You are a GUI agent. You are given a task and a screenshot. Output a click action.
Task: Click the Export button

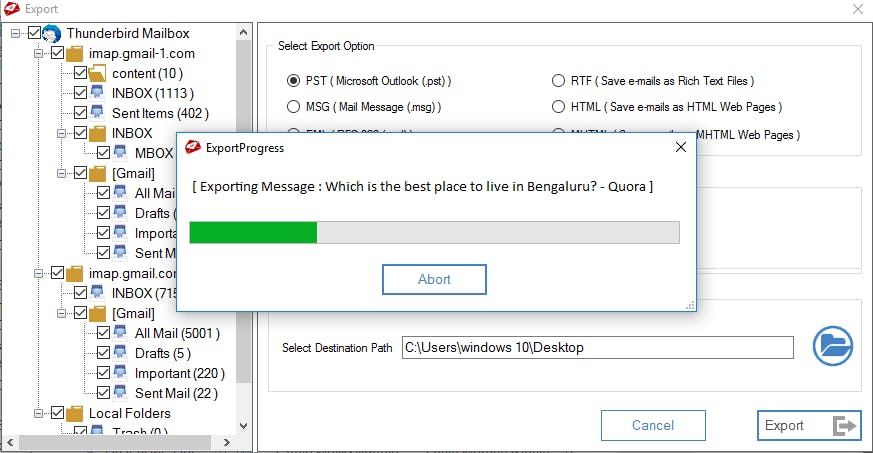(809, 426)
